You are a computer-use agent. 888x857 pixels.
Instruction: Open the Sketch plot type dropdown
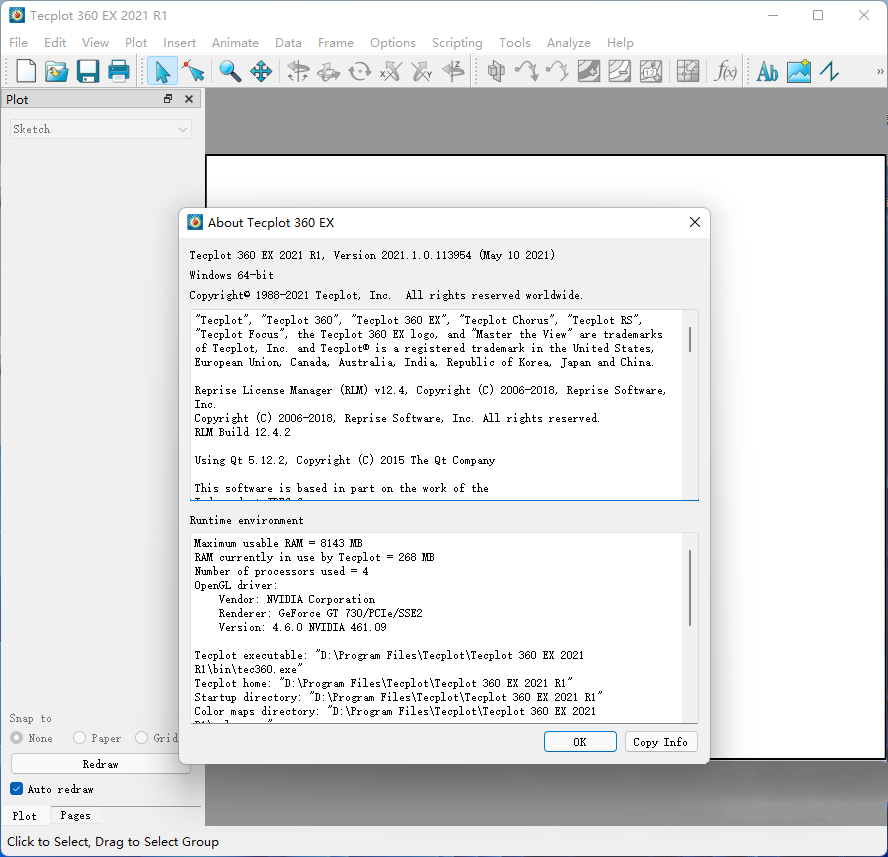point(101,129)
